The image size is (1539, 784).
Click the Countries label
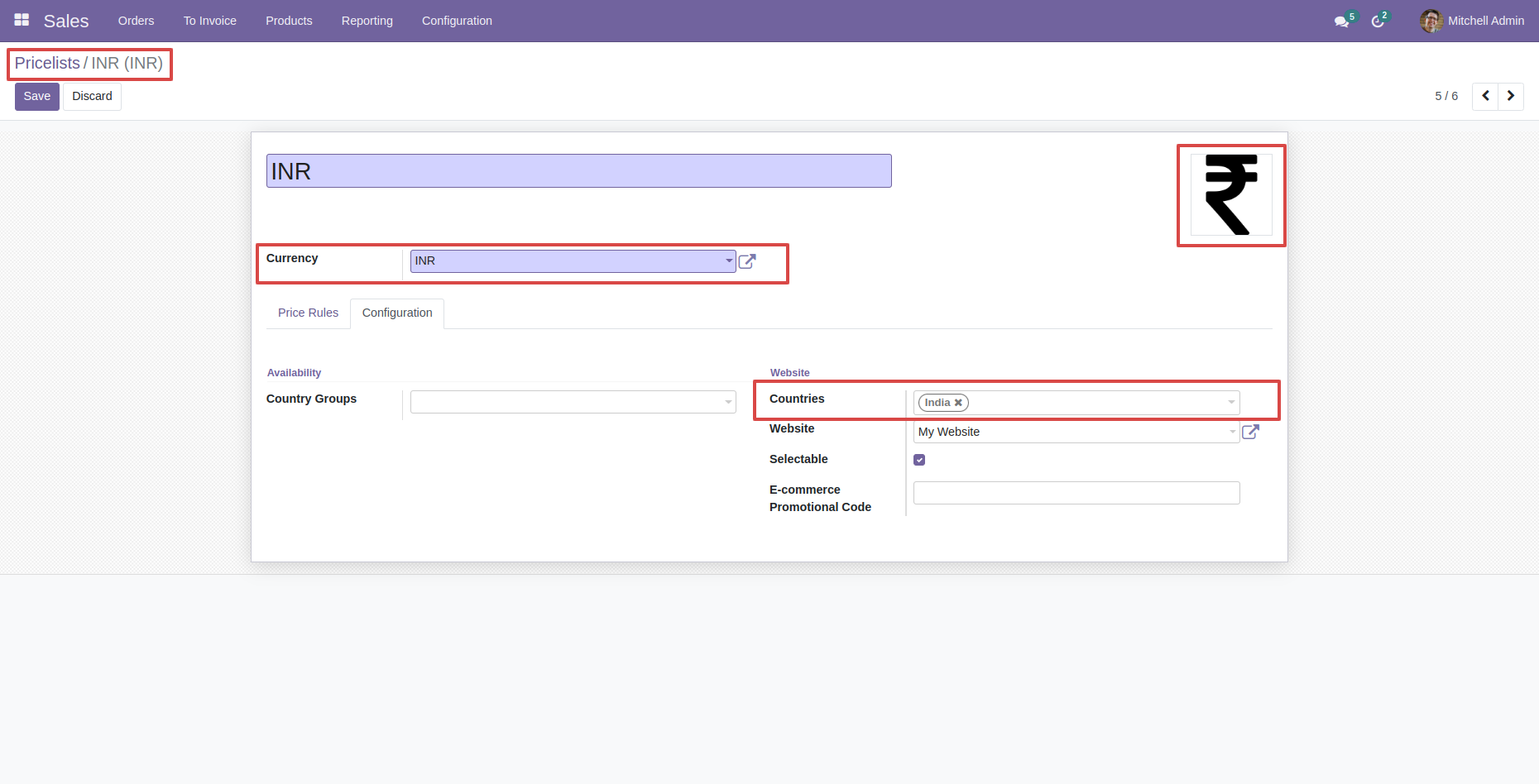click(x=797, y=399)
